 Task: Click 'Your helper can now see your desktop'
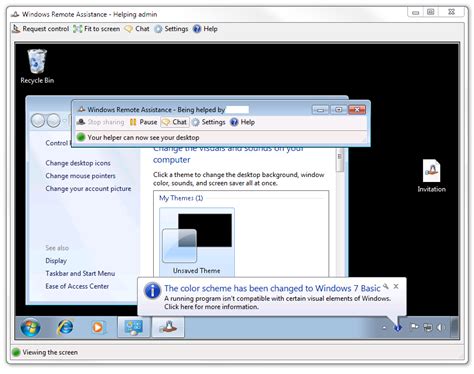coord(143,137)
